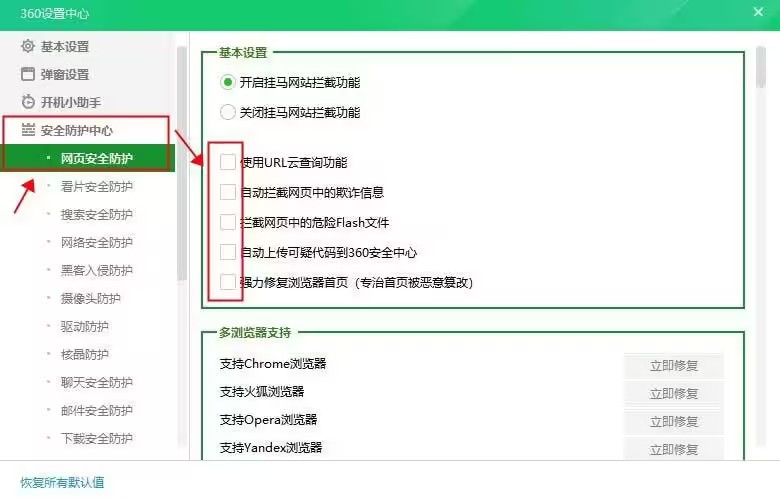The width and height of the screenshot is (780, 500).
Task: Click the window icon beside 弹窗设置
Action: click(x=28, y=74)
